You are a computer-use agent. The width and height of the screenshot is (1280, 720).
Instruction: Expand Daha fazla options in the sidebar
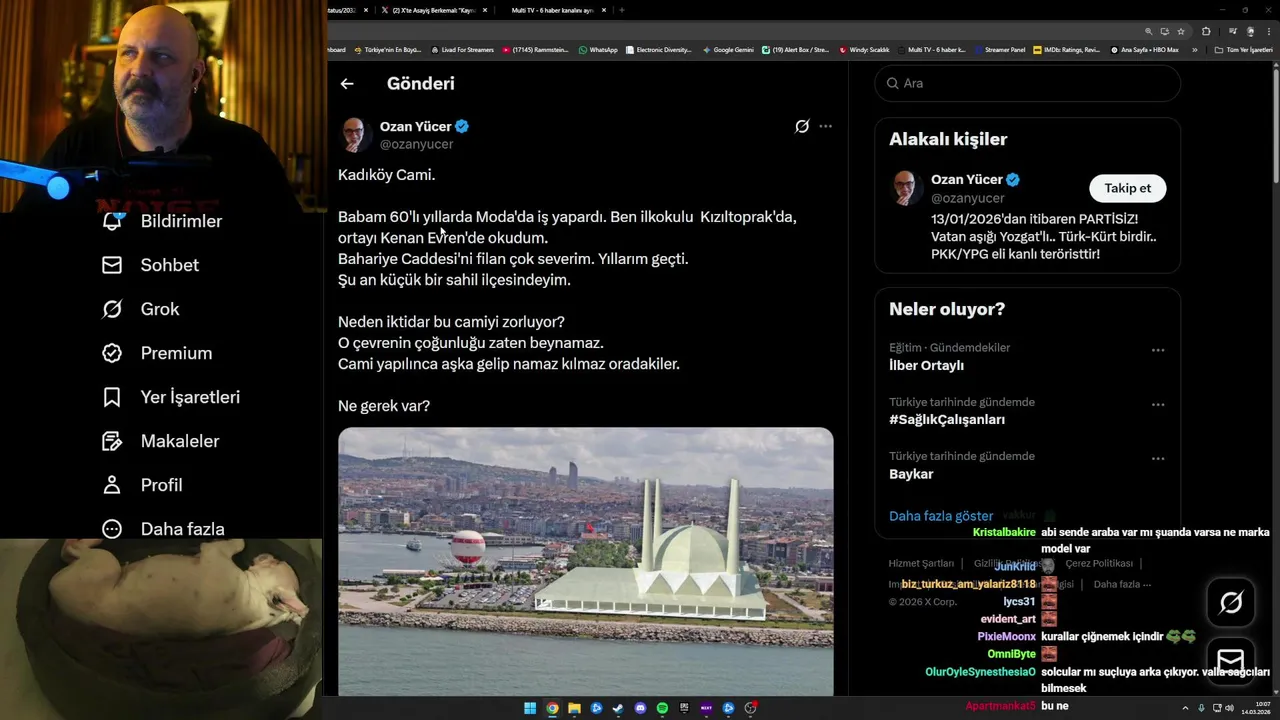click(163, 529)
